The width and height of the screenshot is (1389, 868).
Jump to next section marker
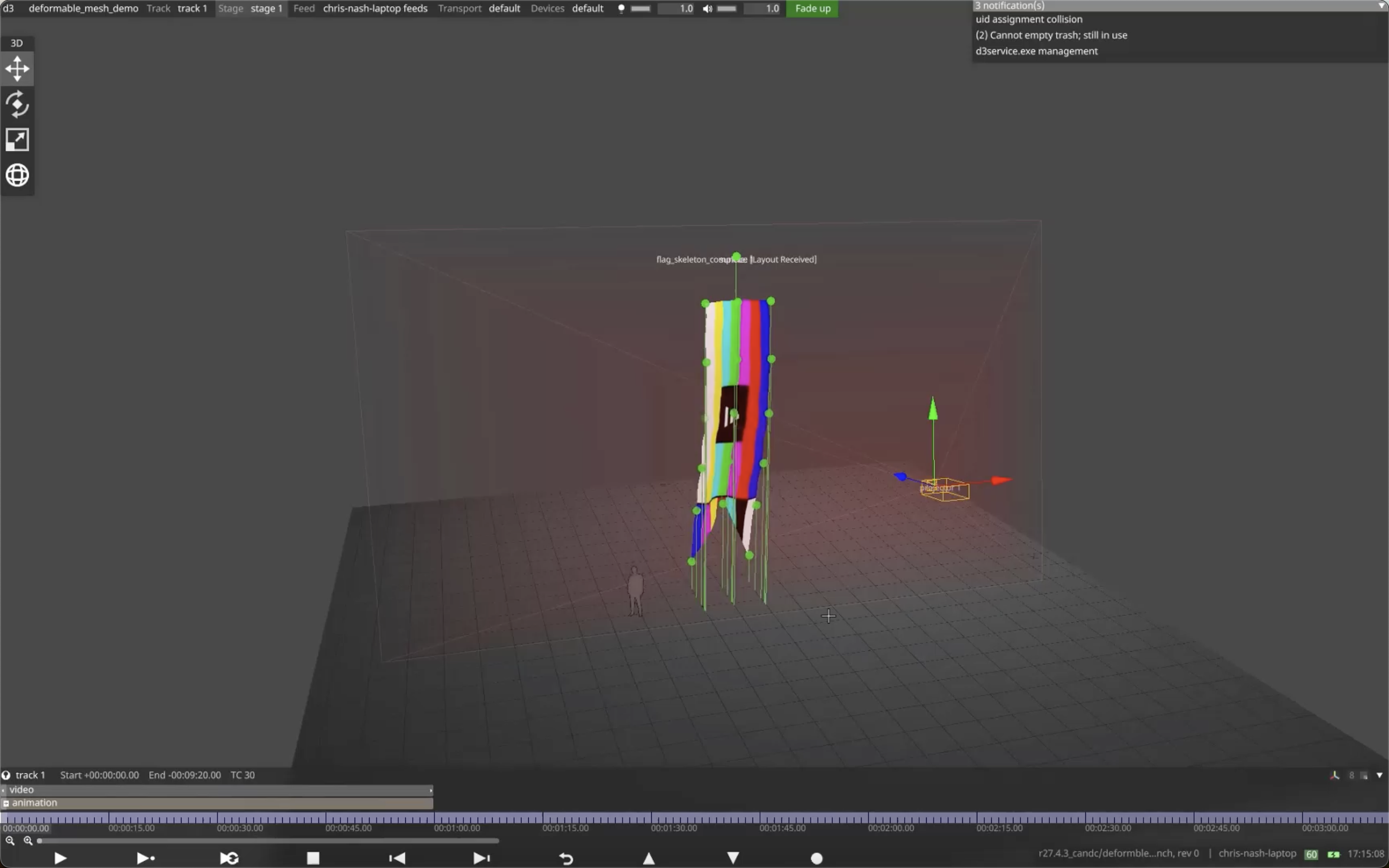pos(481,858)
